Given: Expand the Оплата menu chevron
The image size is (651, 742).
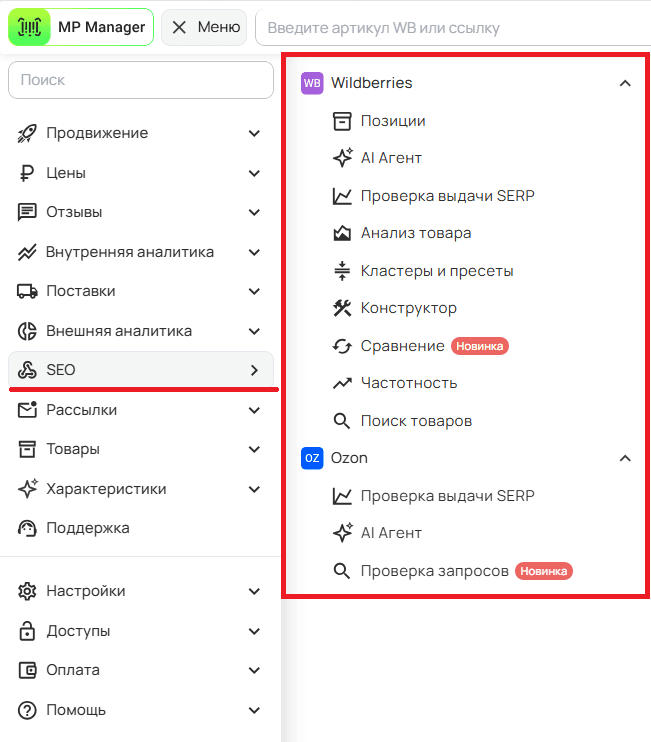Looking at the screenshot, I should pyautogui.click(x=254, y=670).
